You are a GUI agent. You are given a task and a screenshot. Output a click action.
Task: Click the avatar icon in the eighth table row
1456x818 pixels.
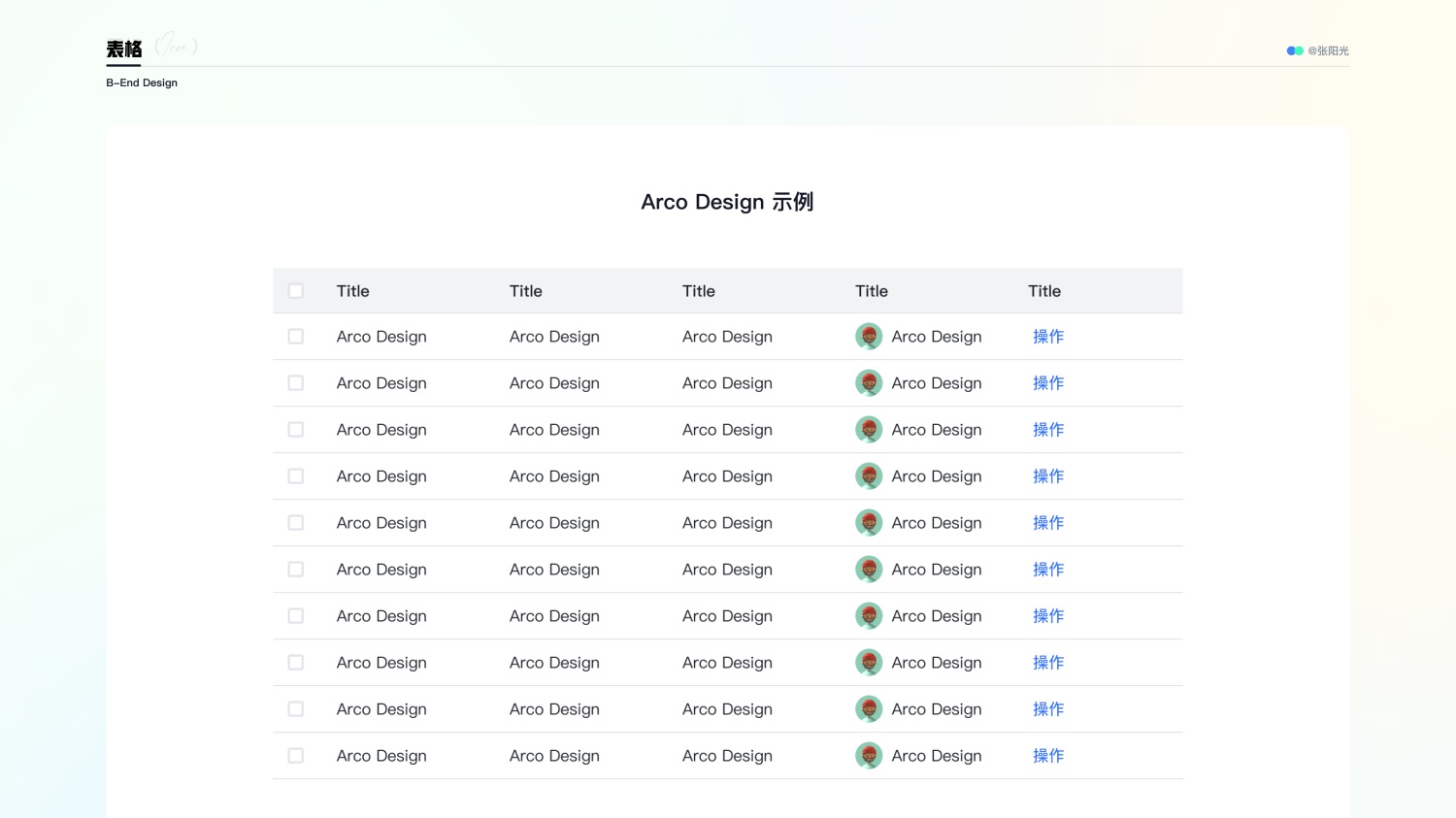click(x=869, y=663)
